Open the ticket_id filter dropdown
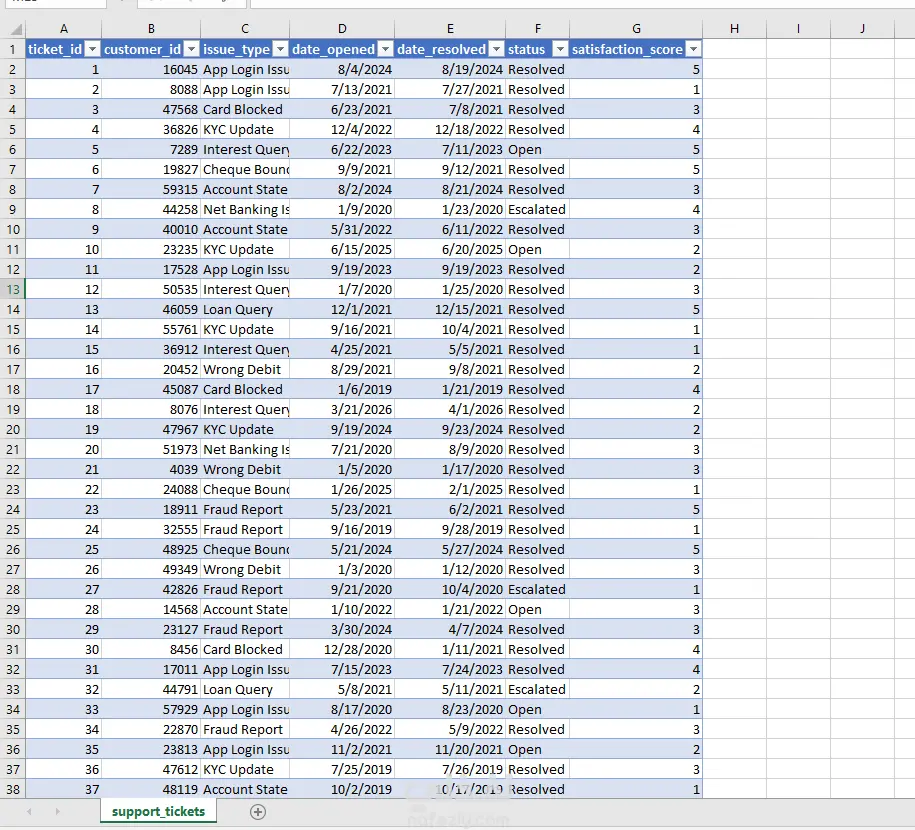The height and width of the screenshot is (830, 915). 92,50
